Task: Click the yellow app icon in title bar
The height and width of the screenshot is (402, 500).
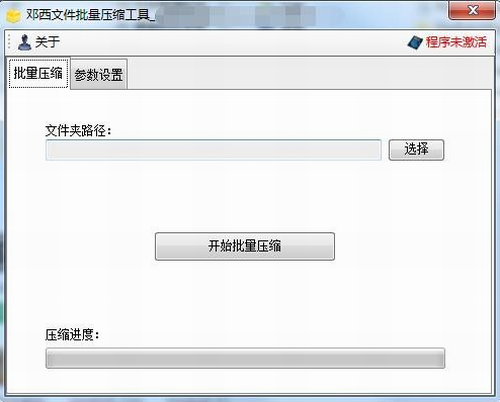Action: click(13, 15)
